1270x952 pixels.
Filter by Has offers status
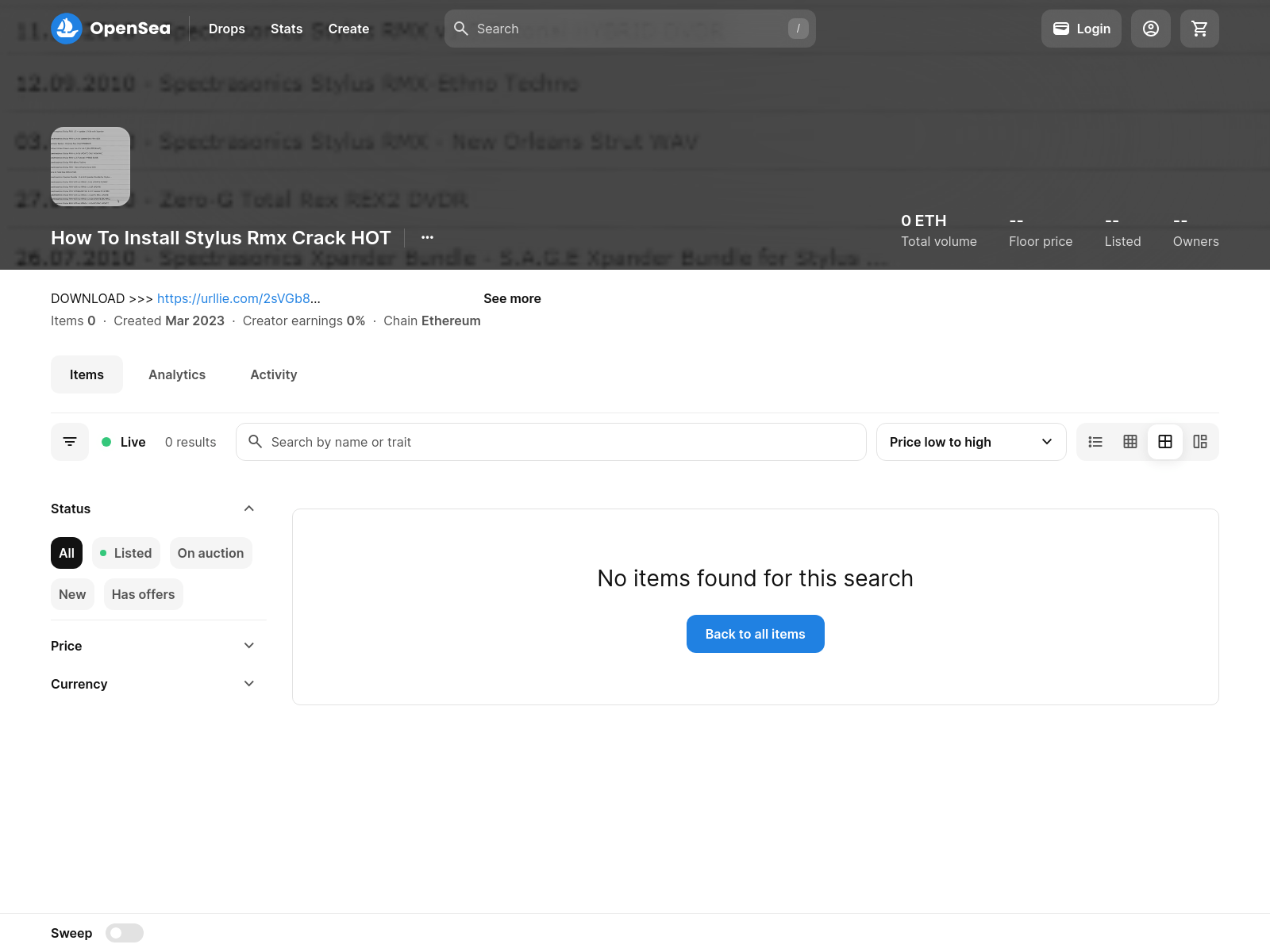pyautogui.click(x=144, y=594)
